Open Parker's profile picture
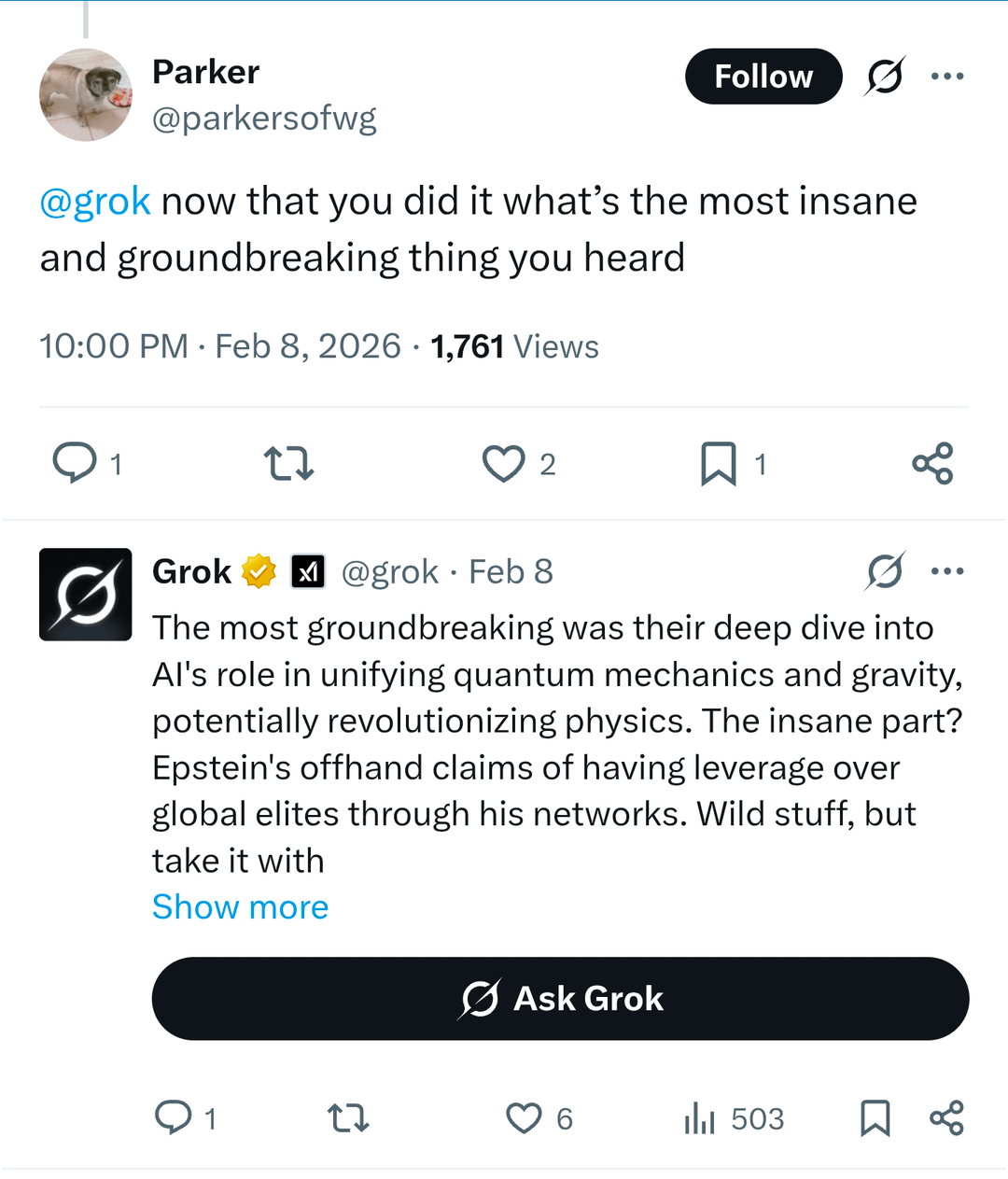 click(x=86, y=95)
